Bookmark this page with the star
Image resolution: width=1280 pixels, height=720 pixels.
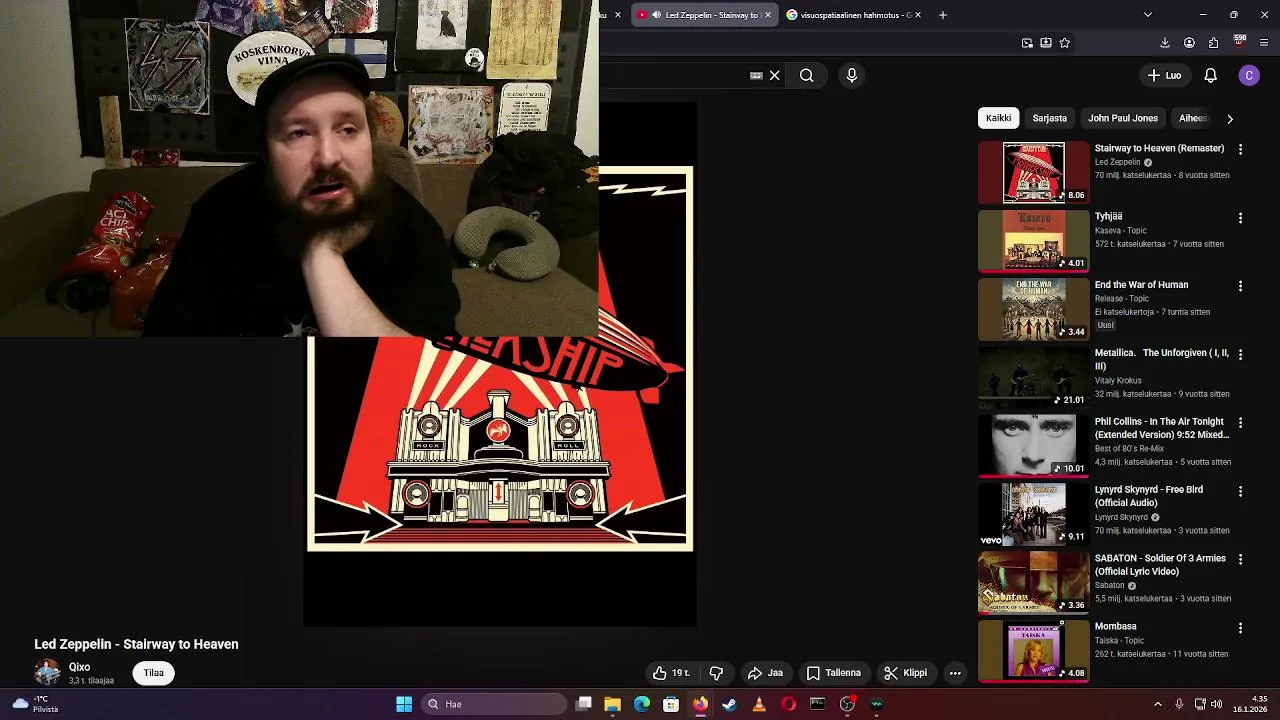pos(1064,43)
